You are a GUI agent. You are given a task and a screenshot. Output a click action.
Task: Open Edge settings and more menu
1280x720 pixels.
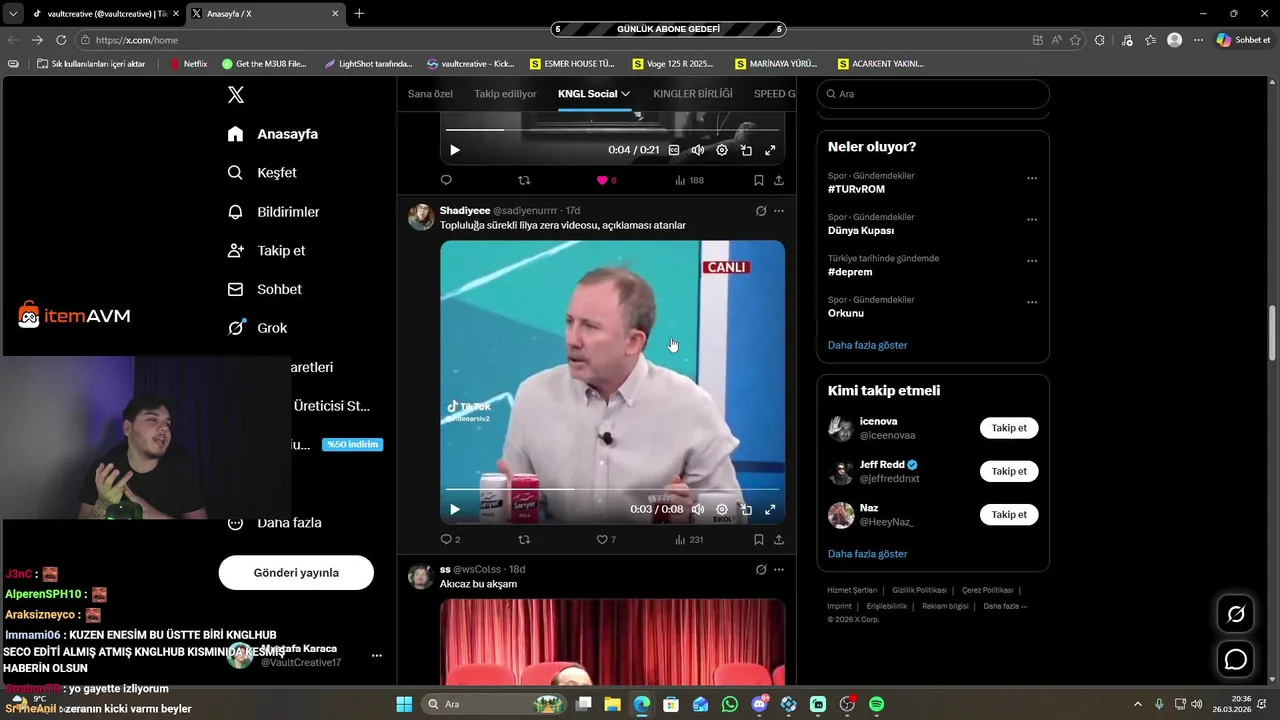point(1199,40)
